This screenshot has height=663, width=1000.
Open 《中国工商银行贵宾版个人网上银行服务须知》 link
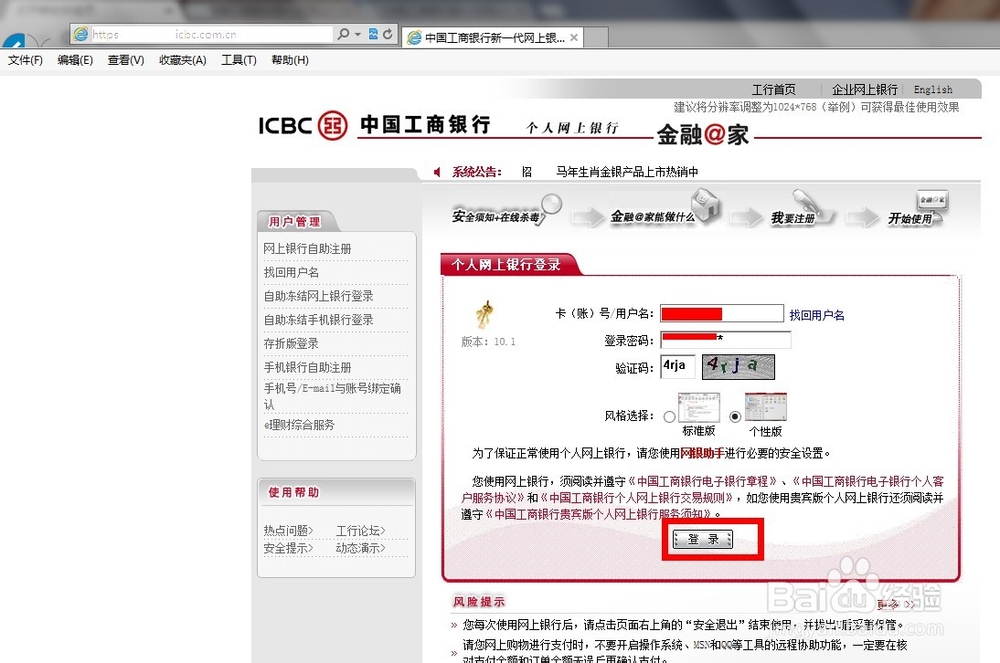[x=598, y=514]
